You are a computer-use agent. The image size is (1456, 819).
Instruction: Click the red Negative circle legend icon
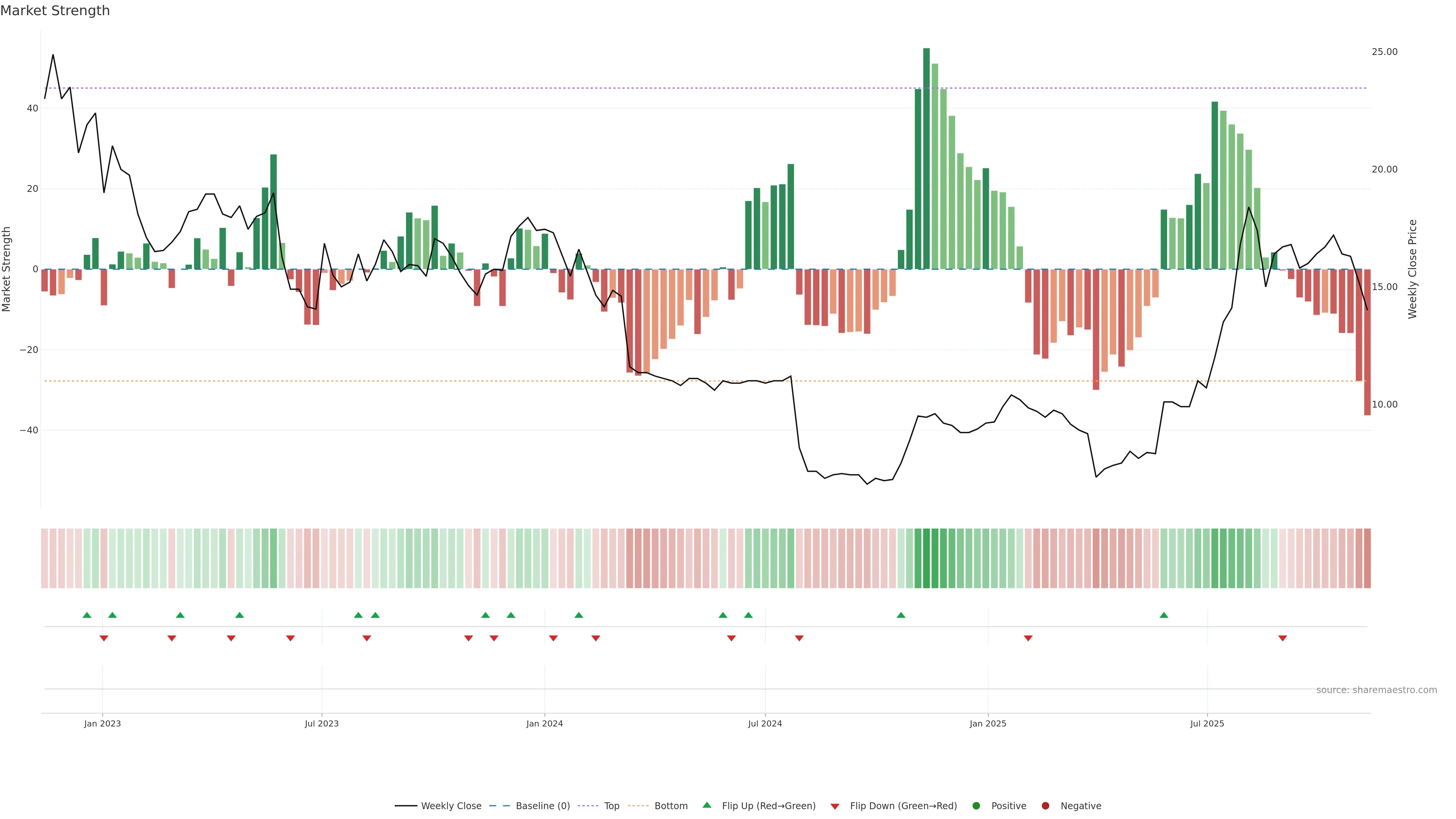pyautogui.click(x=1045, y=806)
